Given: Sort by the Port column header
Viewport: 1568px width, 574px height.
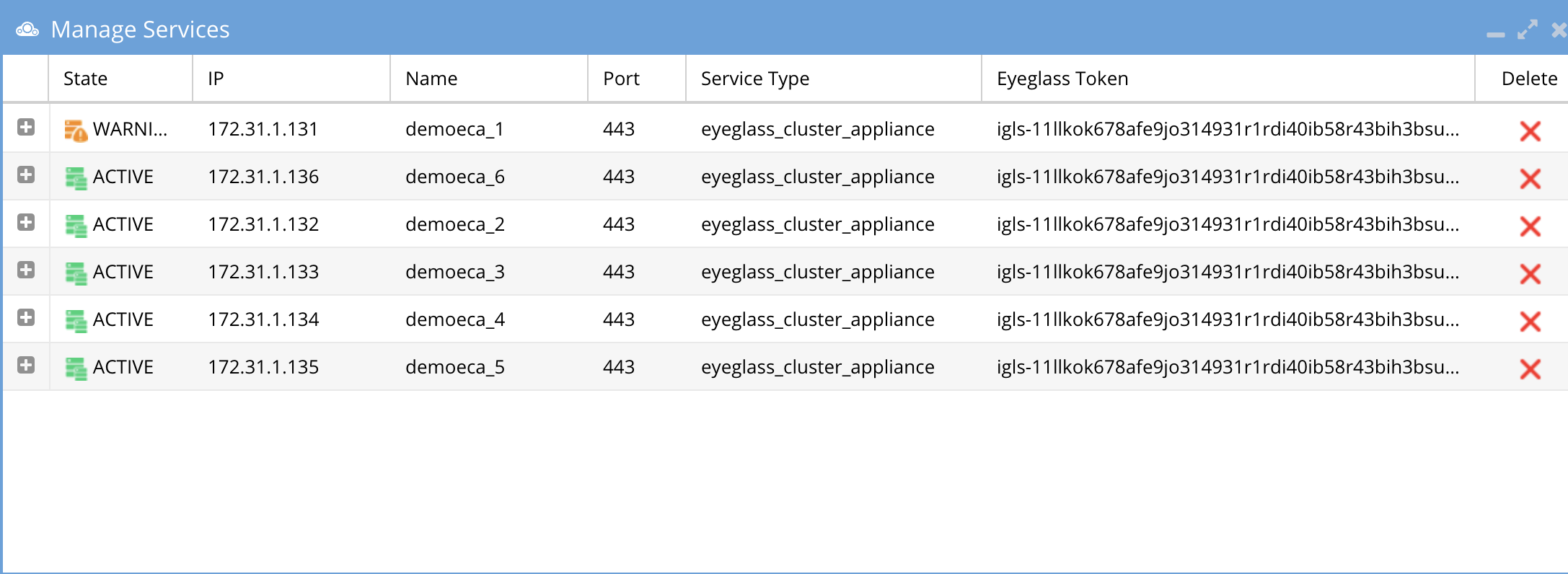Looking at the screenshot, I should [x=637, y=79].
